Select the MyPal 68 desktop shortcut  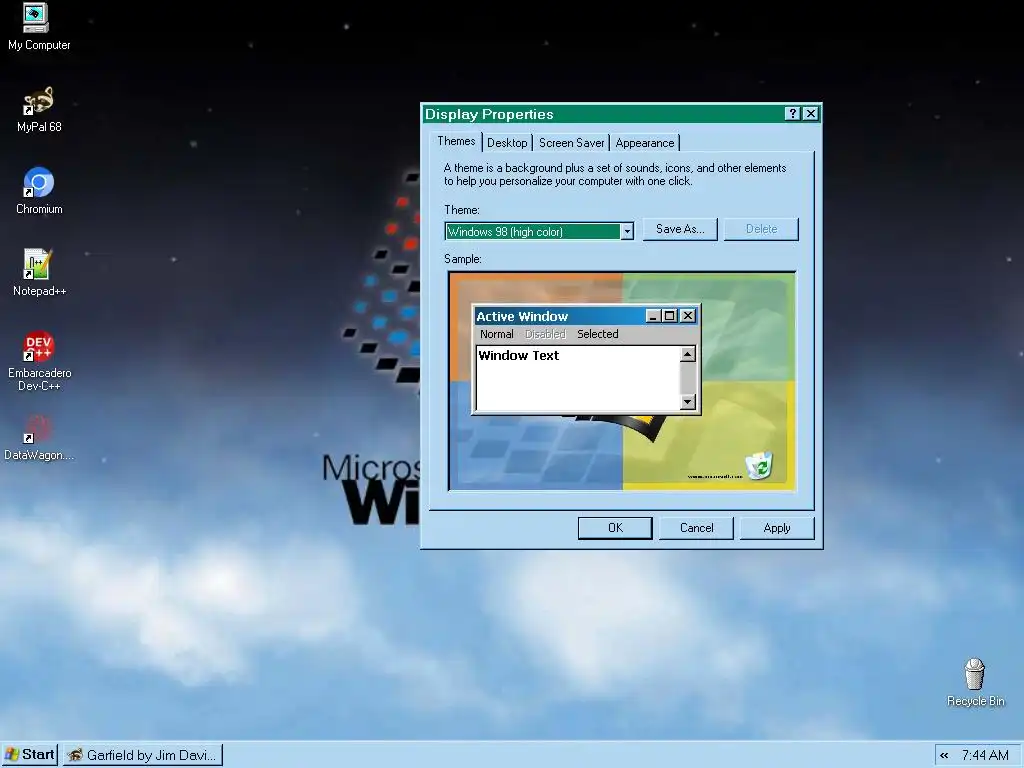click(39, 109)
